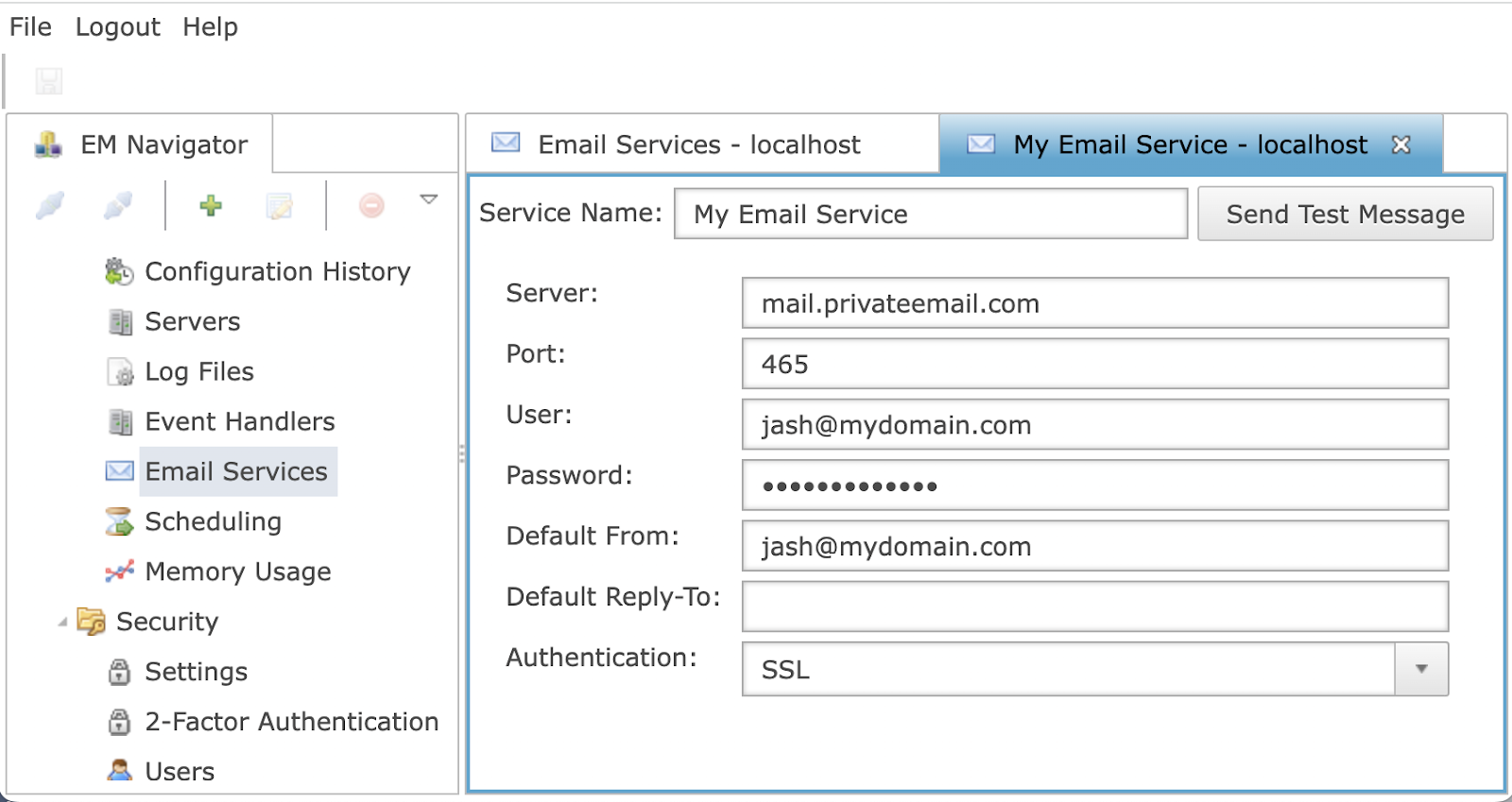
Task: Click the Users person icon
Action: coord(119,771)
